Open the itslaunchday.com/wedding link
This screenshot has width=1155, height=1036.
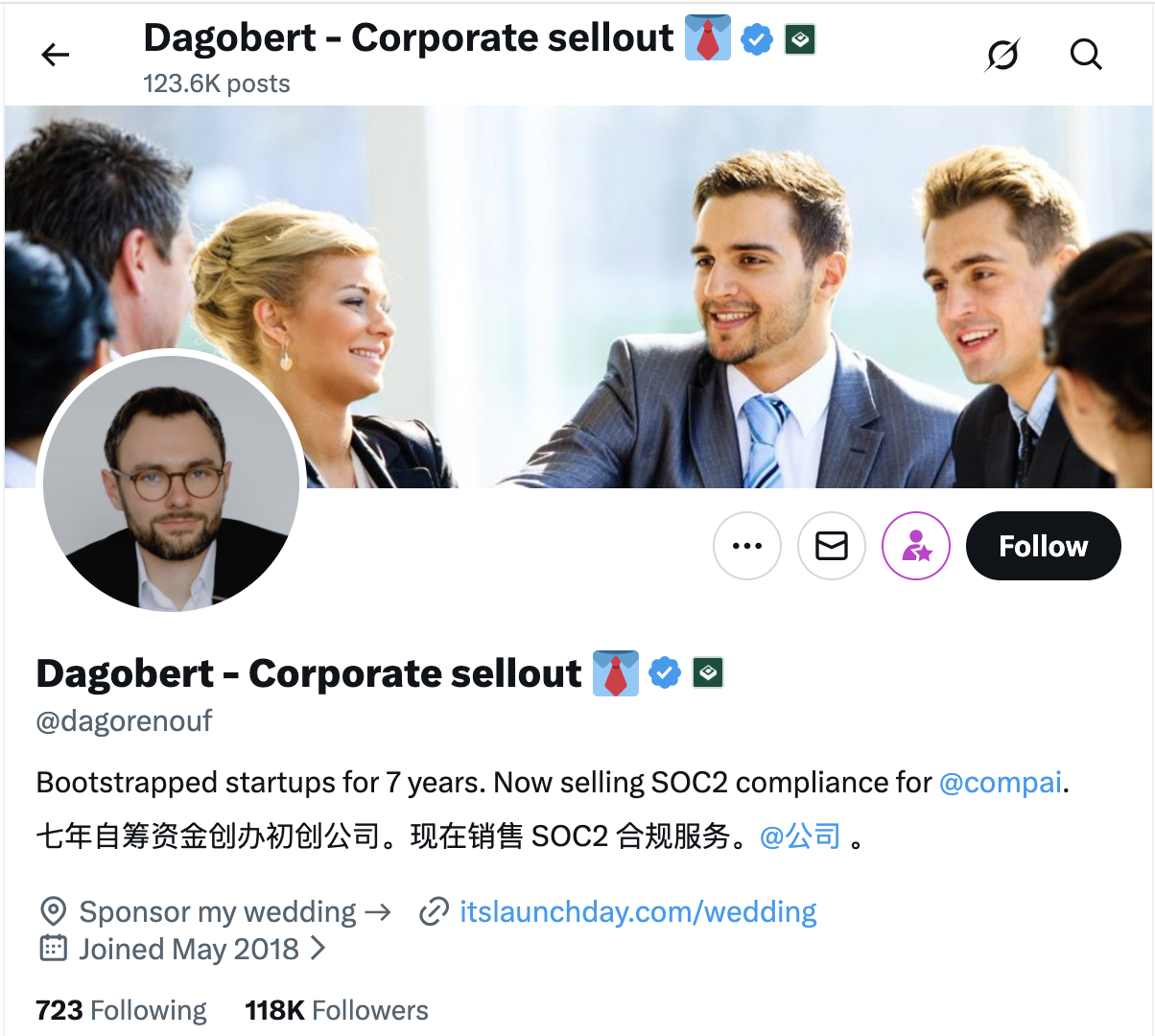639,911
